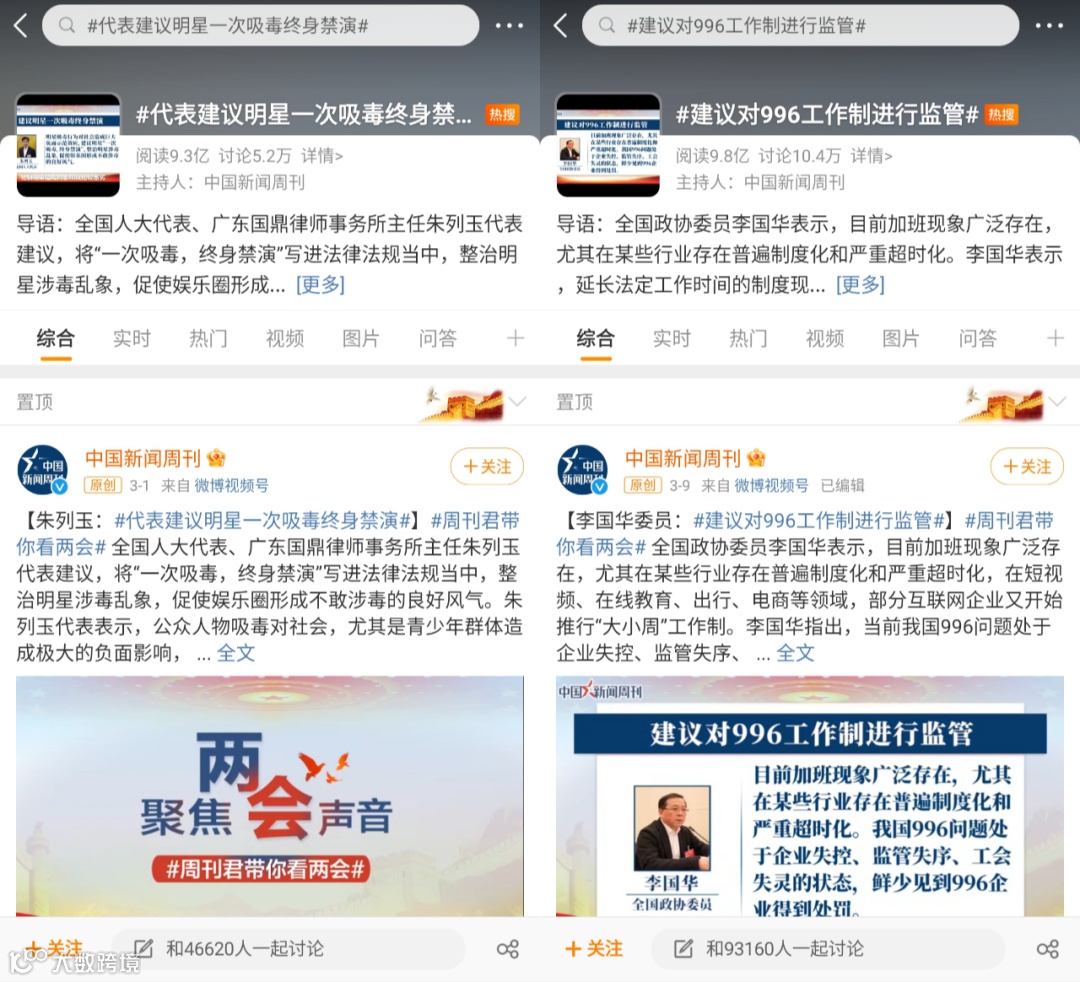Screen dimensions: 1080x982
Task: Tap the 热搜 badge next to 996工作制 title
Action: [1001, 114]
